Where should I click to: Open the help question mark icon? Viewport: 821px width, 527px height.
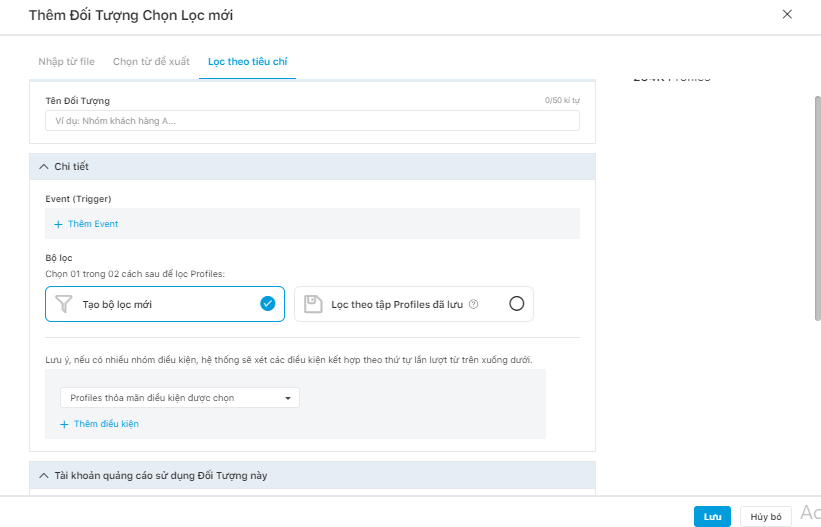pos(473,304)
